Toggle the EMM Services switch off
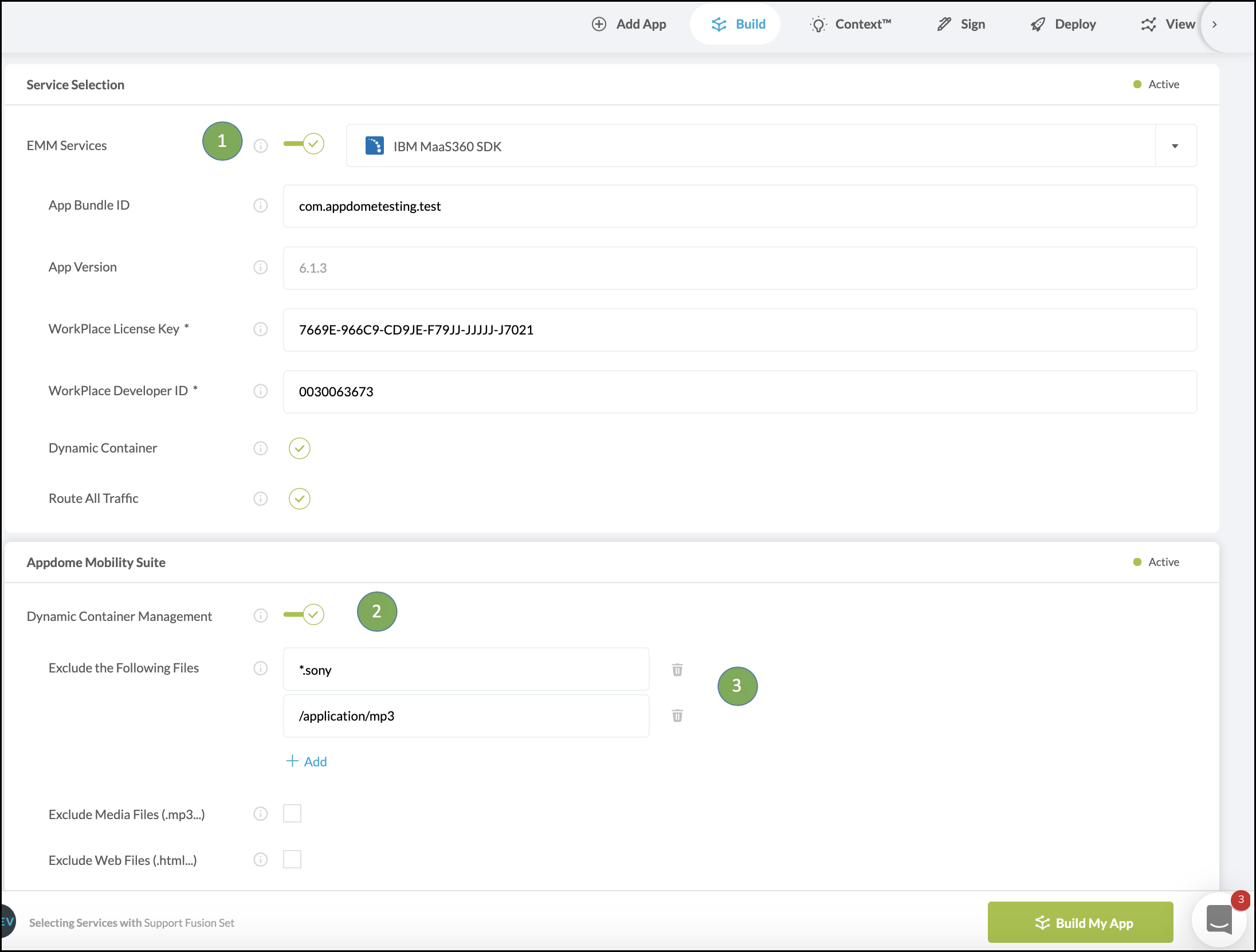Image resolution: width=1256 pixels, height=952 pixels. [304, 144]
